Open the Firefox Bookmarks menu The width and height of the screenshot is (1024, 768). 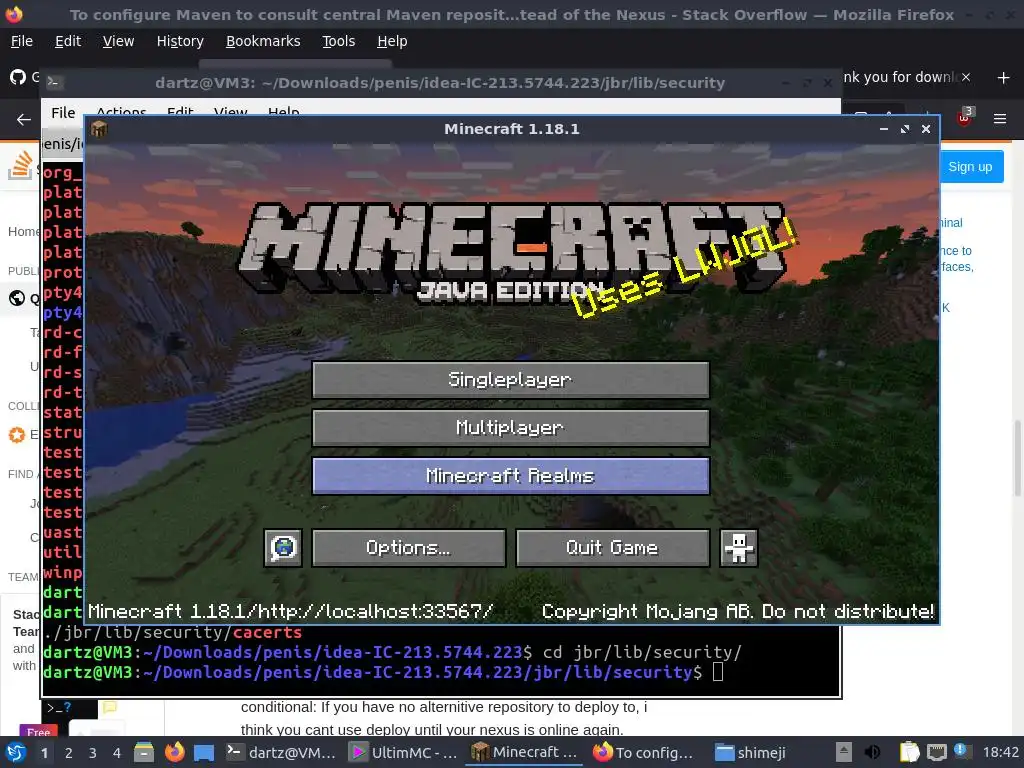pyautogui.click(x=263, y=41)
